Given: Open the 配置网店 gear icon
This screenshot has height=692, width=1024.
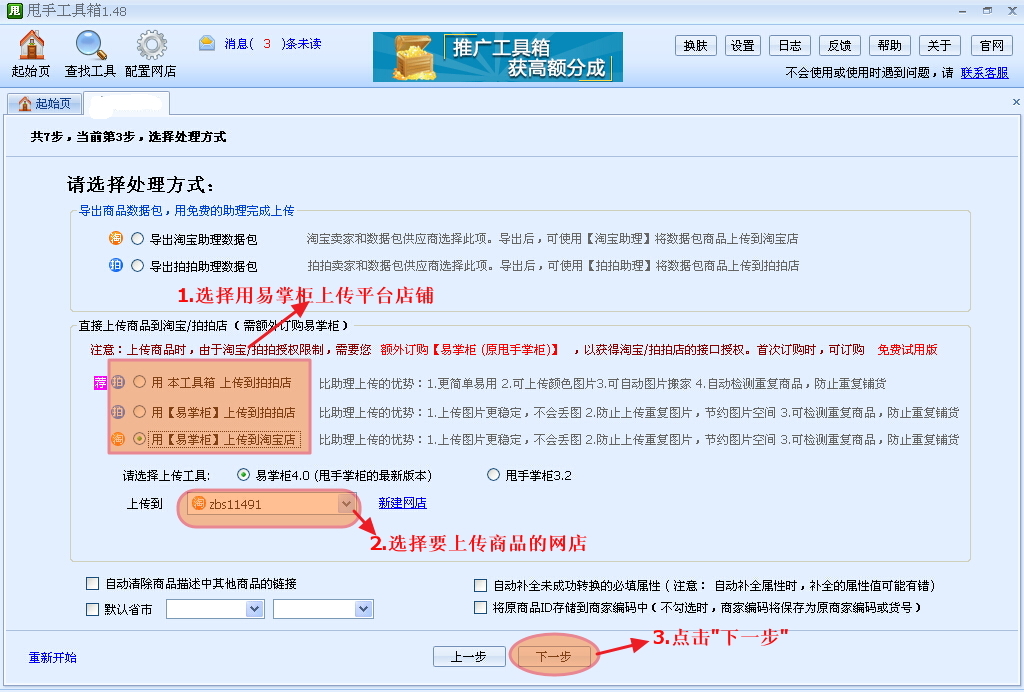Looking at the screenshot, I should coord(151,54).
